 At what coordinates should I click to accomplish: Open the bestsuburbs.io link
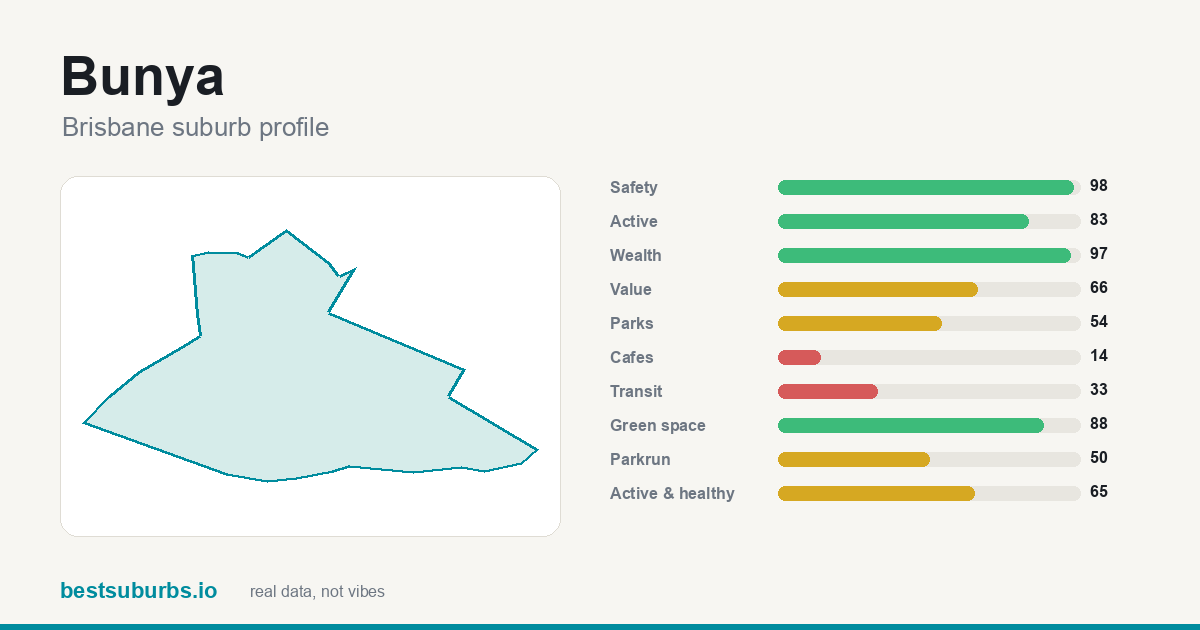(138, 591)
